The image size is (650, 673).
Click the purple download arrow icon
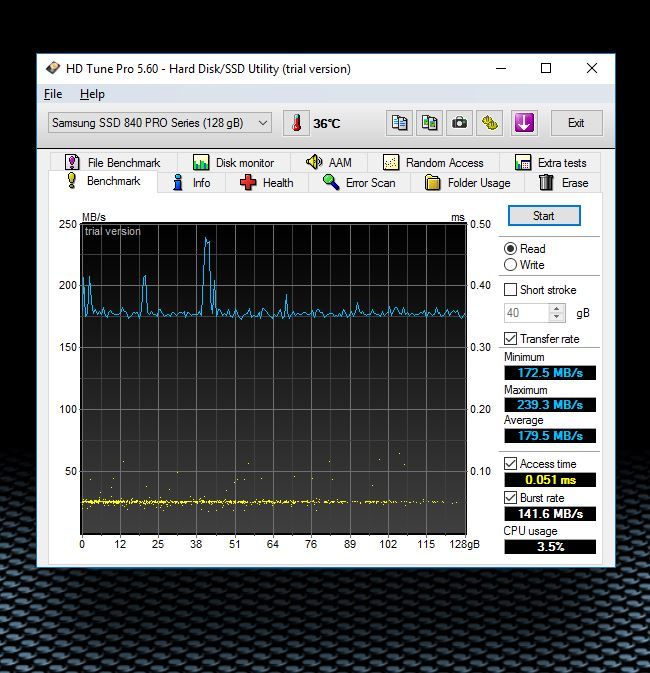(524, 123)
